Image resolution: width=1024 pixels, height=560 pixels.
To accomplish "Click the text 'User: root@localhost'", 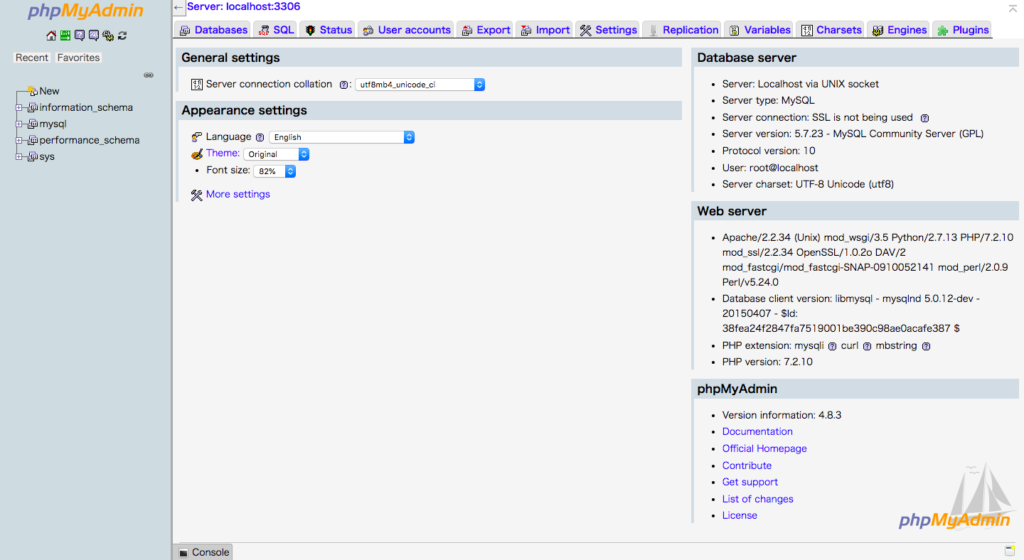I will pyautogui.click(x=770, y=168).
